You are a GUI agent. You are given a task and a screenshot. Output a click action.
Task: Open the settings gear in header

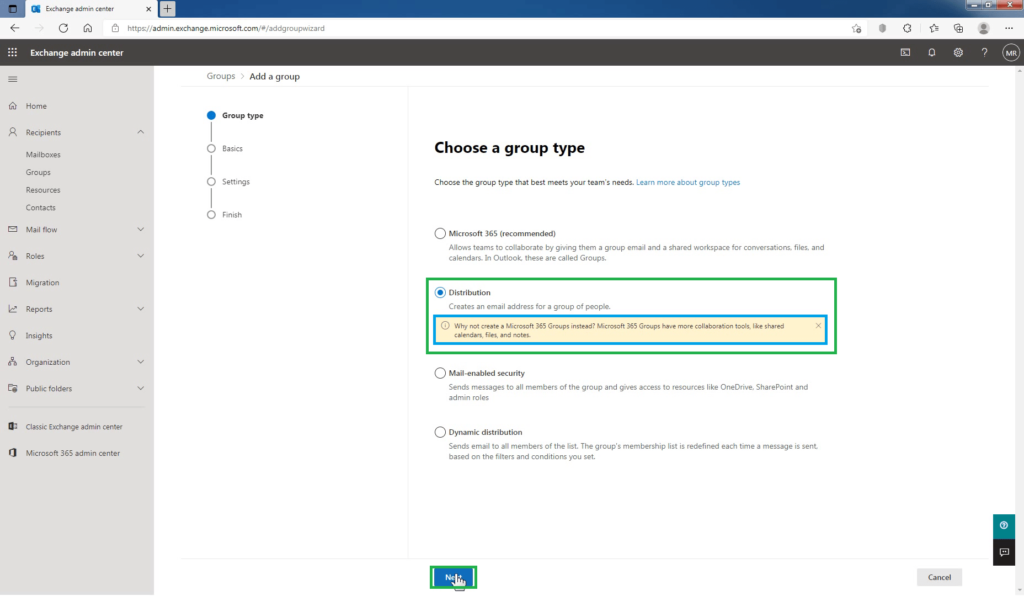click(x=958, y=52)
